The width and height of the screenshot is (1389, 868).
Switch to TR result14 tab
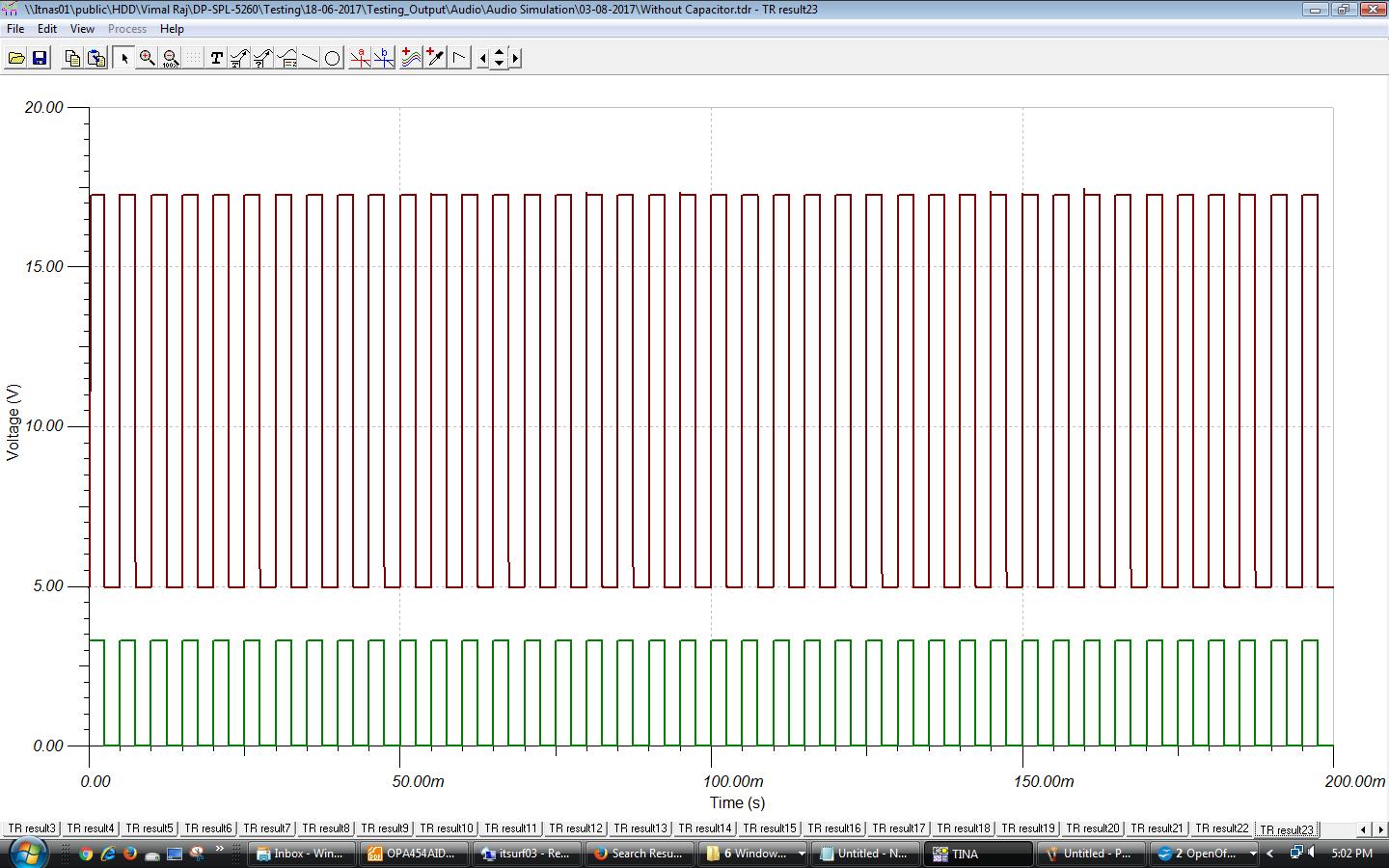705,828
